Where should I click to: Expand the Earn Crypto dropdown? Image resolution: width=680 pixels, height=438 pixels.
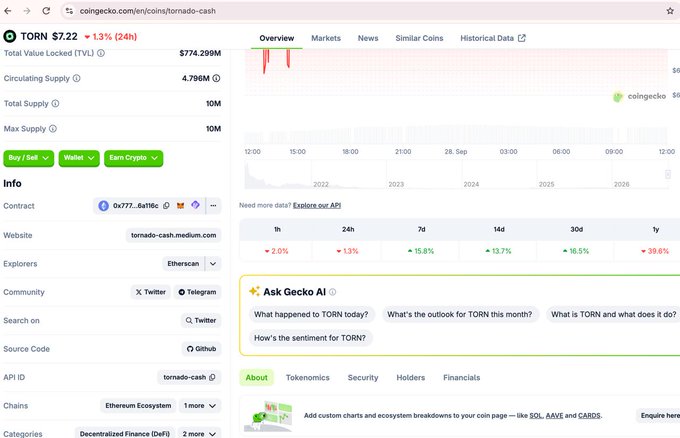134,158
